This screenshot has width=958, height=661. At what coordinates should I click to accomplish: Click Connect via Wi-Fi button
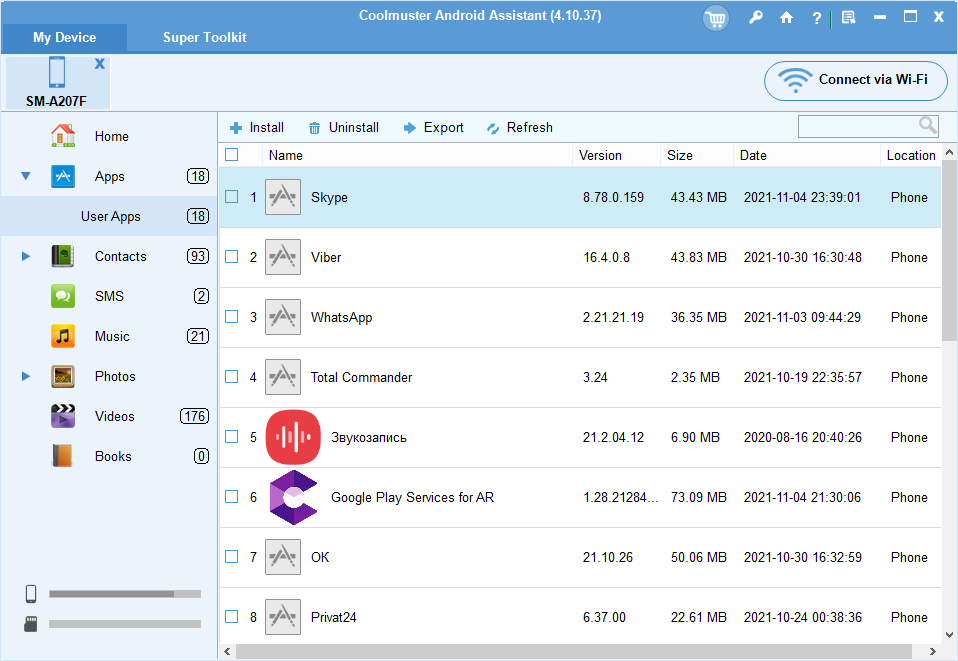coord(855,80)
